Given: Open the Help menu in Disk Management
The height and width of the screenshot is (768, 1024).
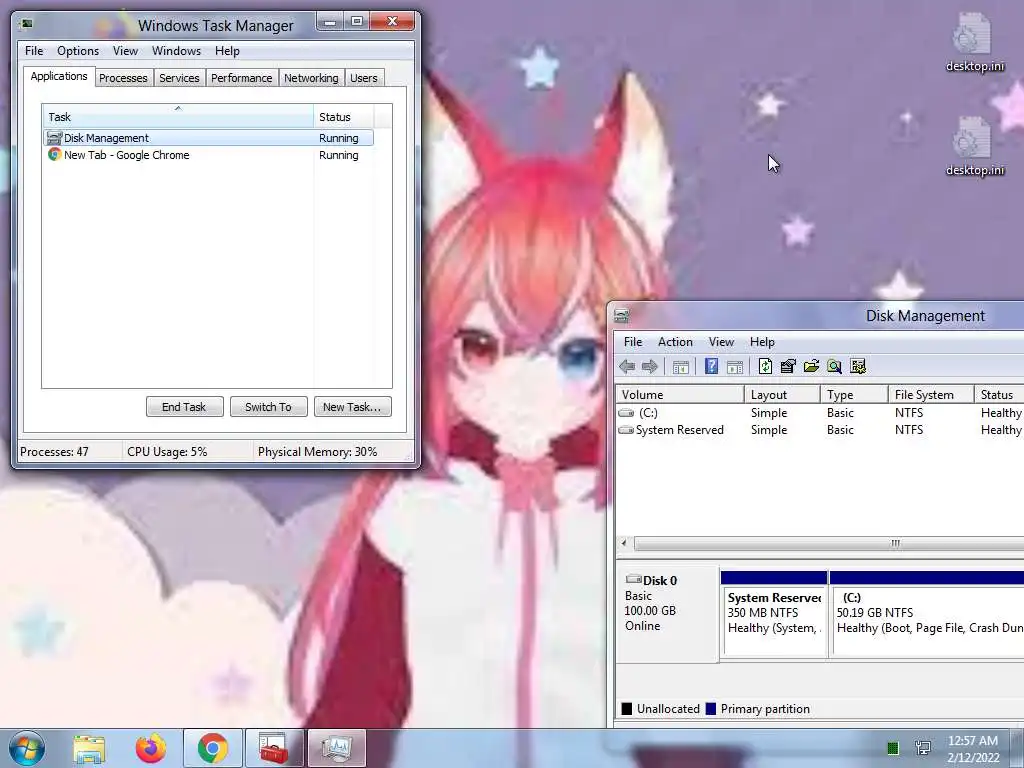Looking at the screenshot, I should pos(761,342).
